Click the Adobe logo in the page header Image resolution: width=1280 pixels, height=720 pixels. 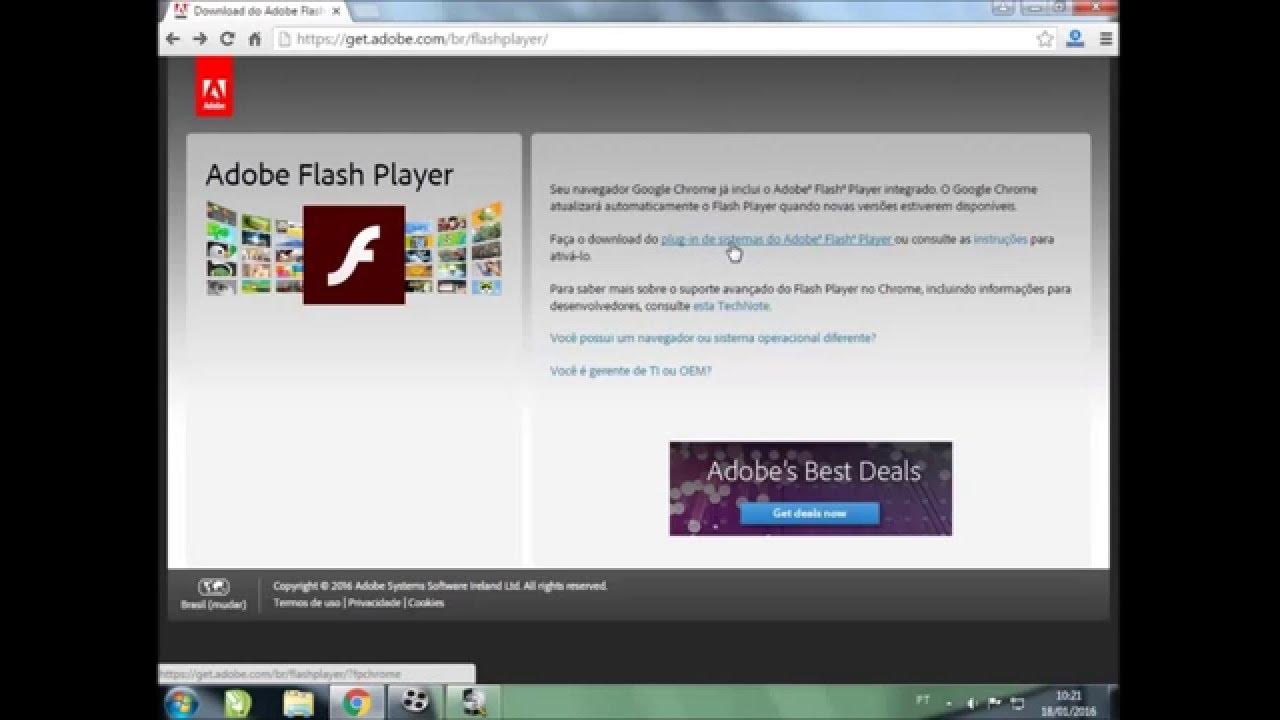coord(214,87)
